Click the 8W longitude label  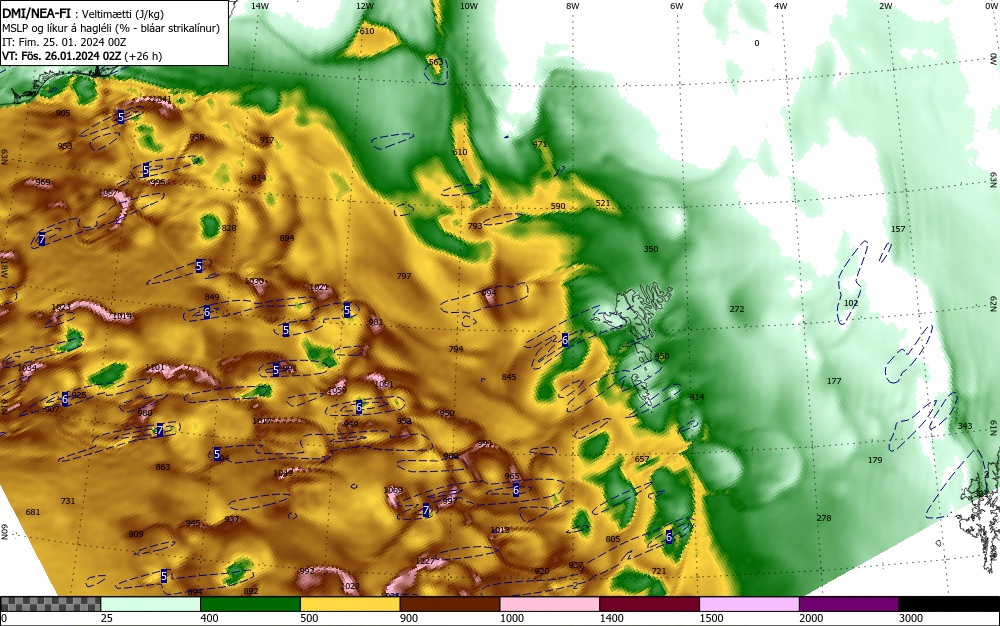[x=573, y=6]
